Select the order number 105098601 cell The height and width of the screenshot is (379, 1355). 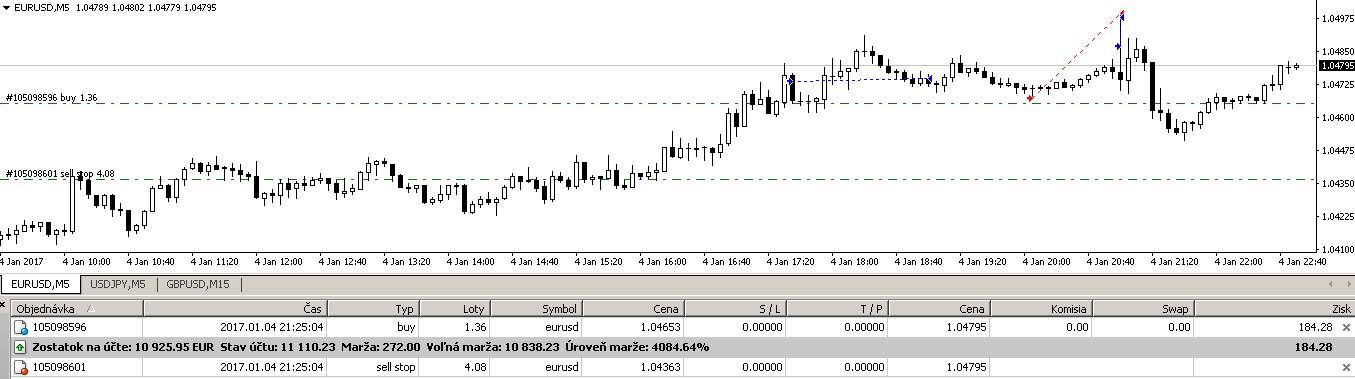59,368
